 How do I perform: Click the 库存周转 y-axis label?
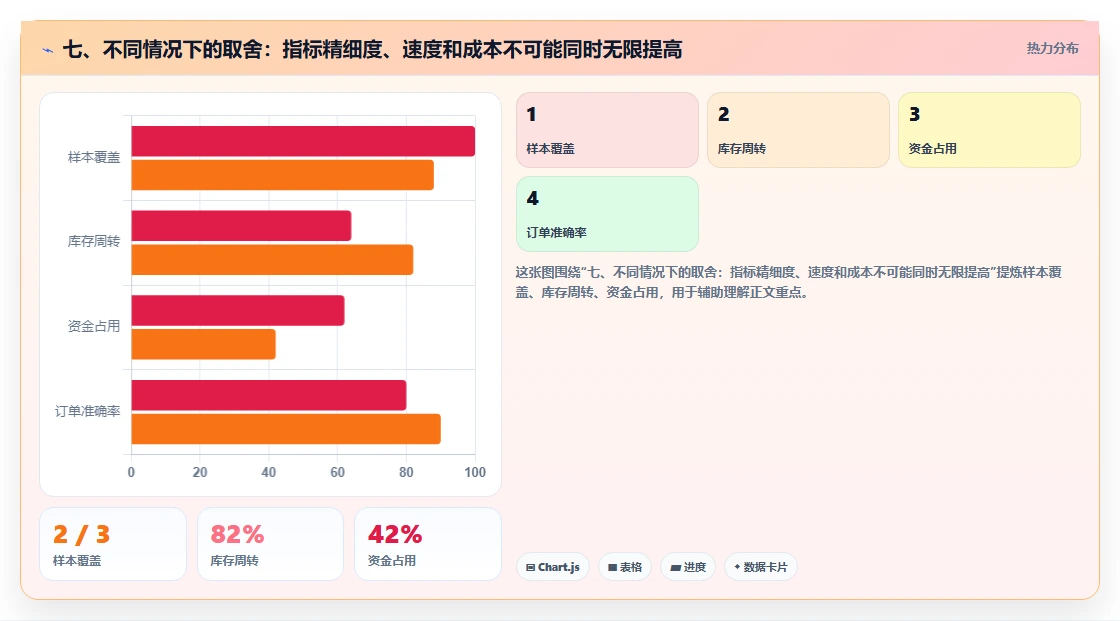94,242
